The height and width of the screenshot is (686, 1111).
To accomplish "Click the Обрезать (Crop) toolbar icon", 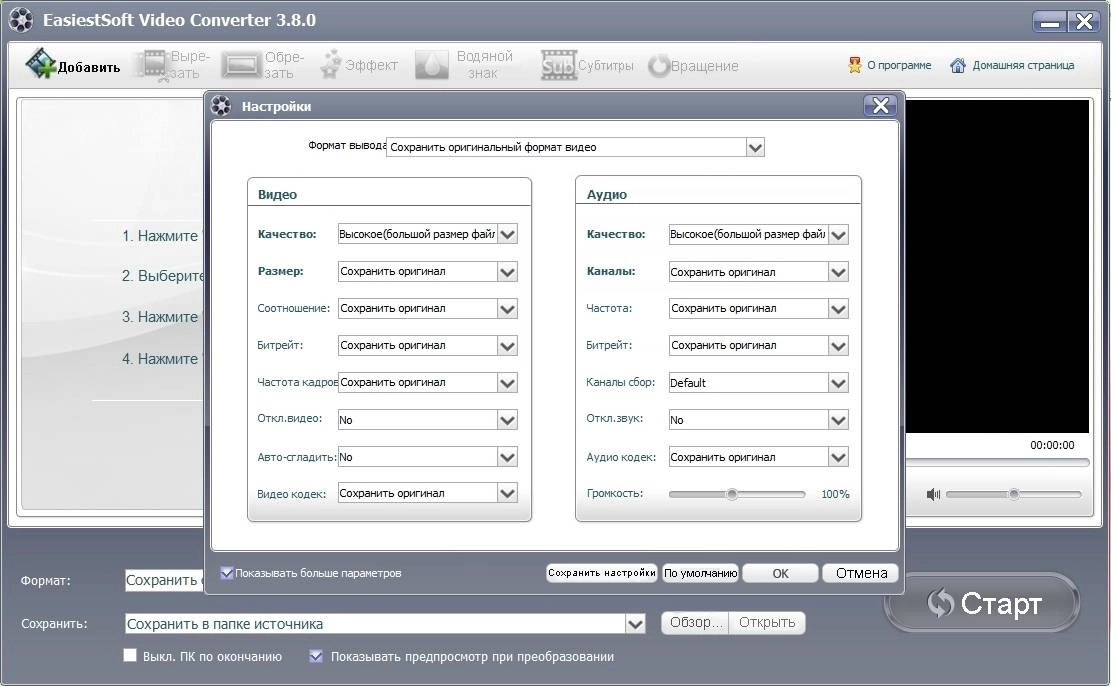I will pos(241,65).
